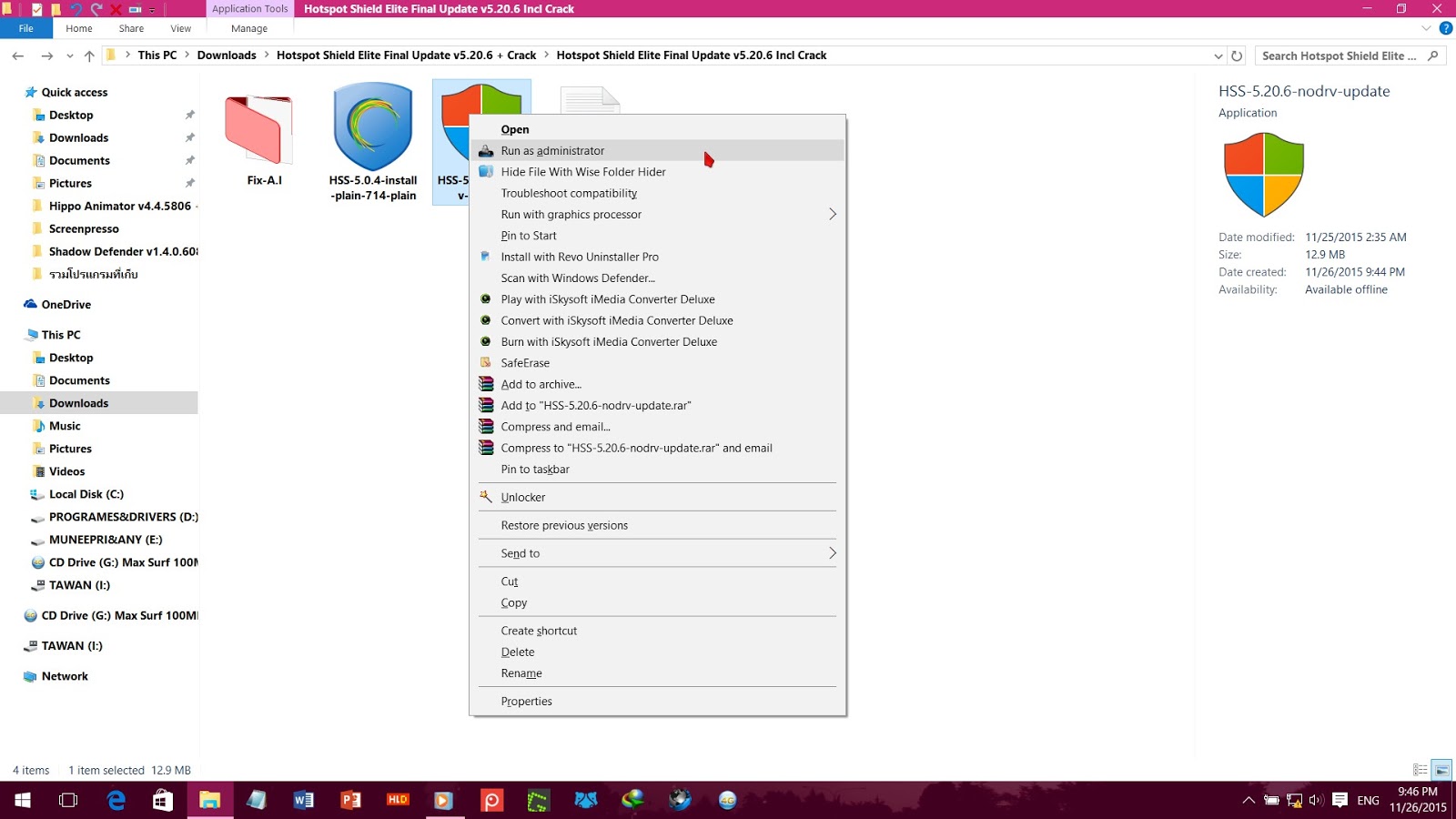This screenshot has width=1456, height=819.
Task: Select Run as administrator in the context menu
Action: coord(657,150)
